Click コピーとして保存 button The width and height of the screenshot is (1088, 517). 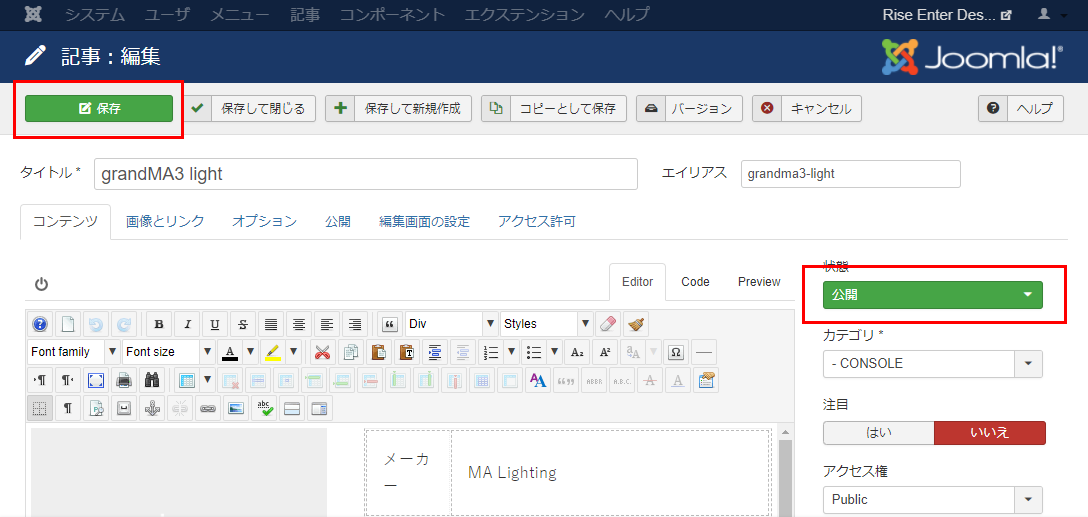pyautogui.click(x=554, y=109)
